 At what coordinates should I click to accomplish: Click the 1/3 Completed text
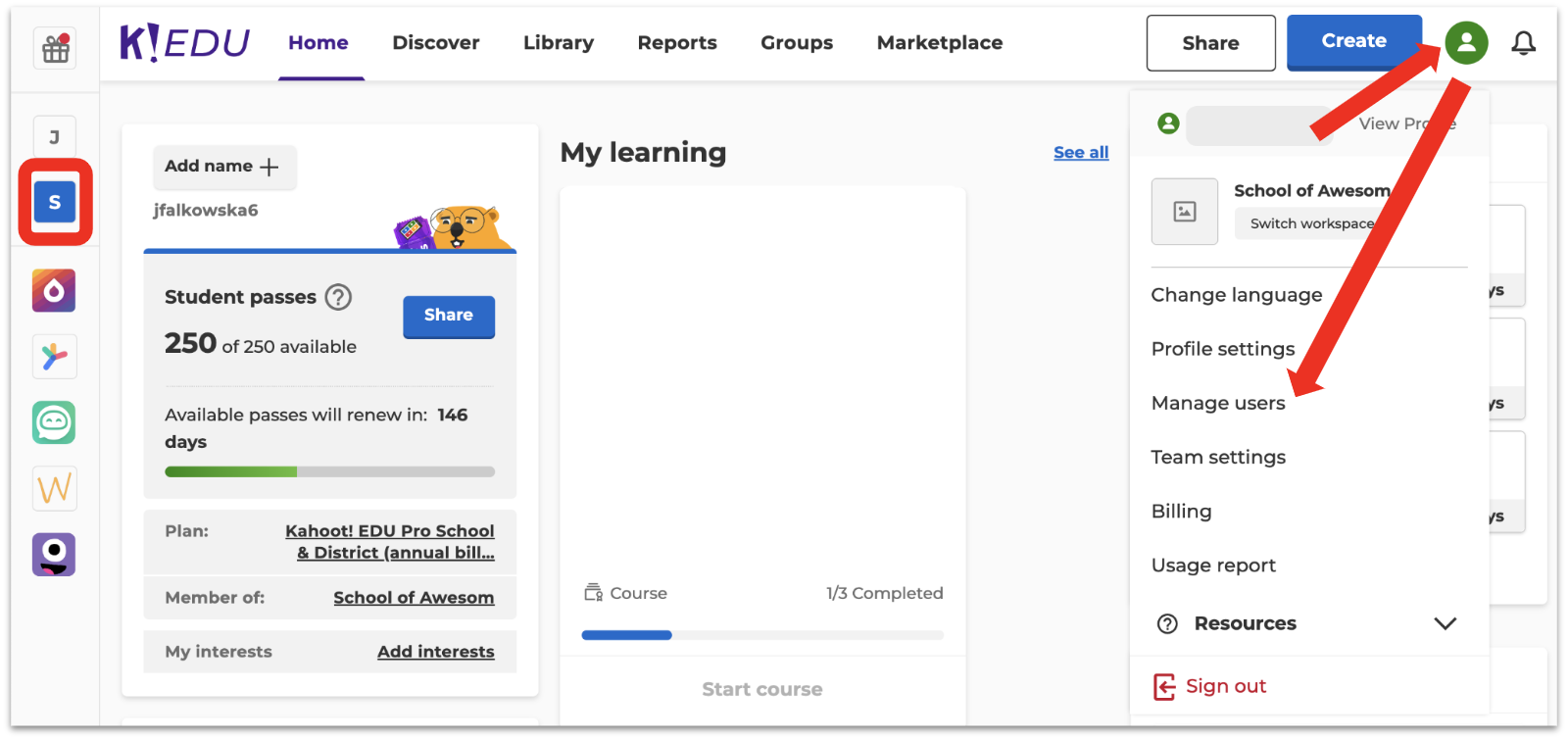coord(885,593)
